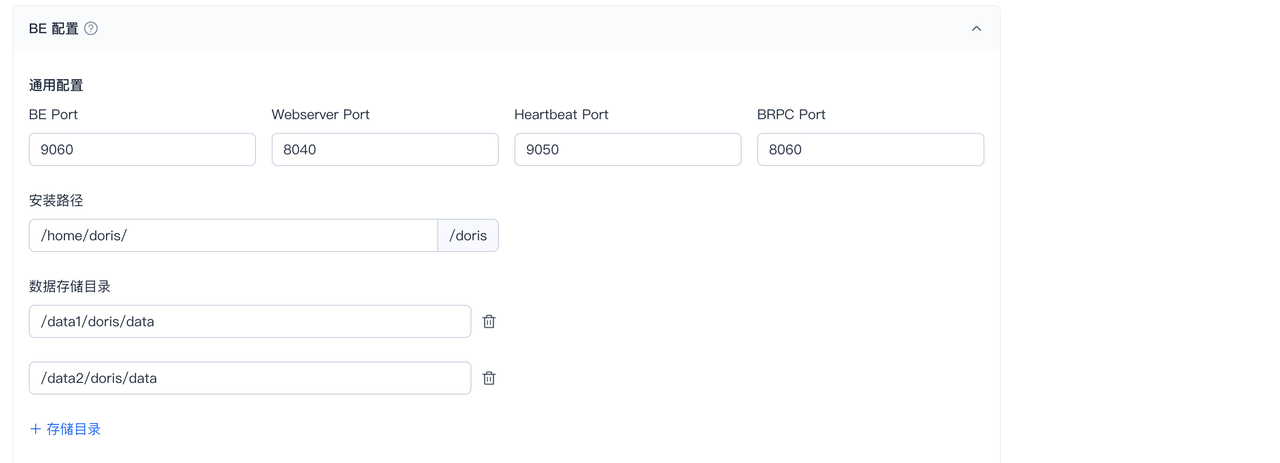The height and width of the screenshot is (463, 1280).
Task: Edit the BRPC Port field showing 8060
Action: pos(871,150)
